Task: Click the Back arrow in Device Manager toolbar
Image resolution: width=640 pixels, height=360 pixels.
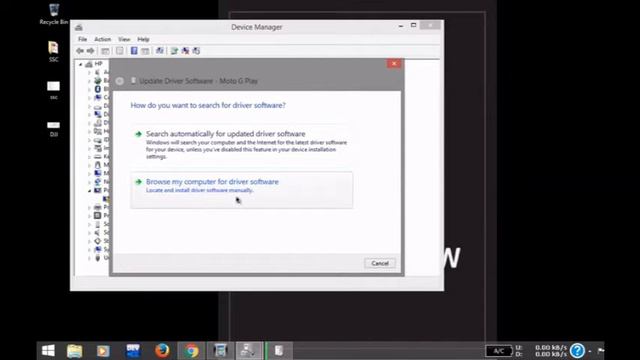Action: coord(80,51)
